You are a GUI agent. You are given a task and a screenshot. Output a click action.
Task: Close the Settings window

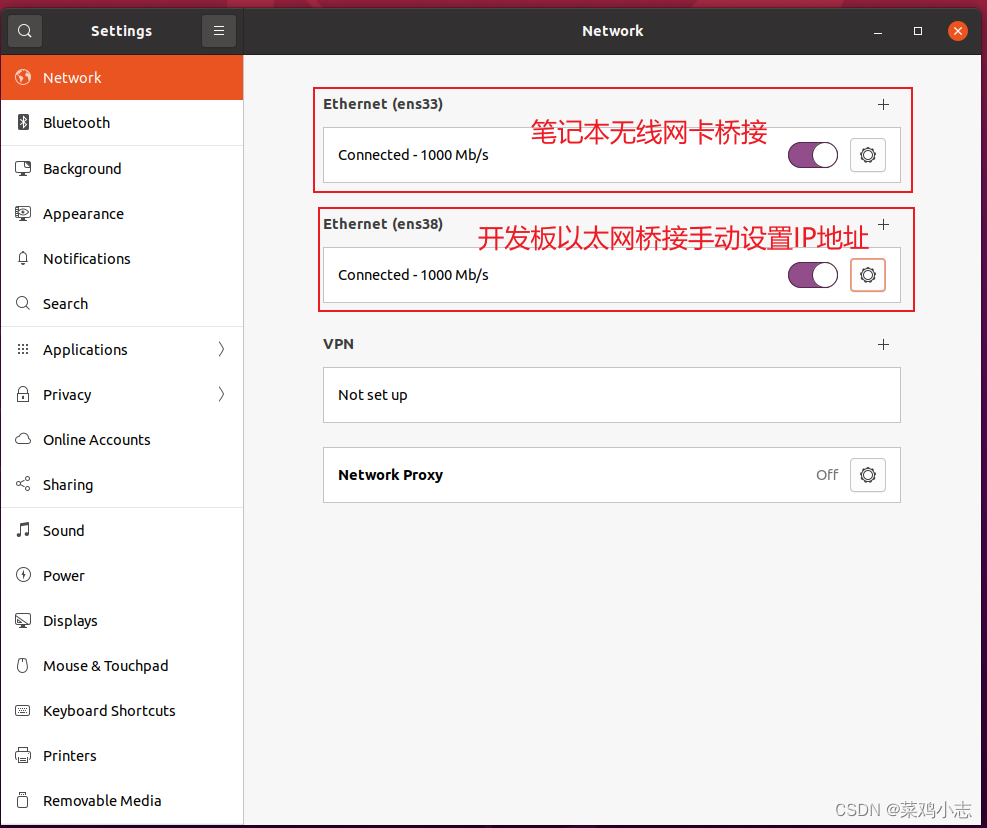[957, 31]
